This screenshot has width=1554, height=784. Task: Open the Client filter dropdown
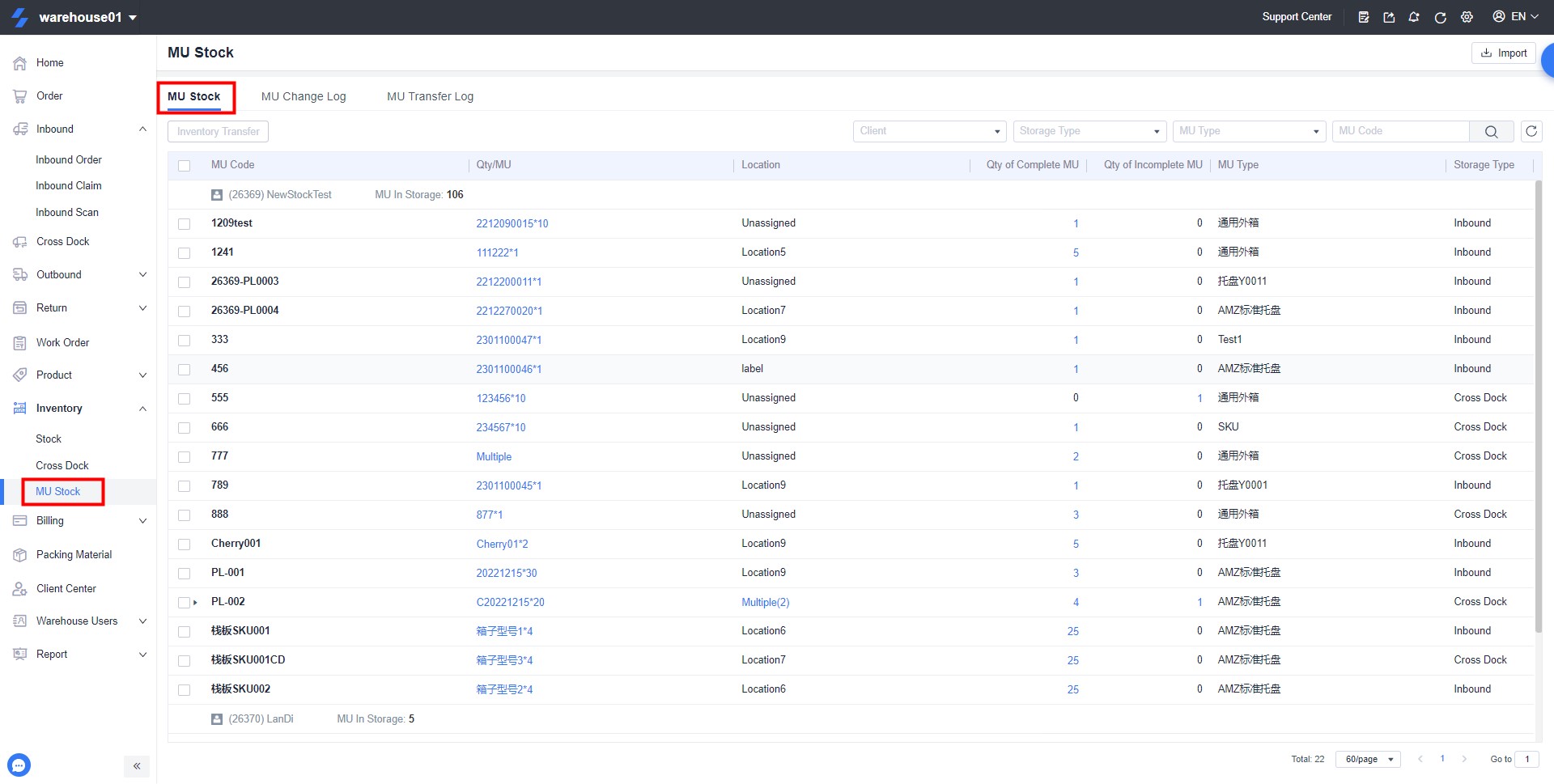(x=928, y=131)
